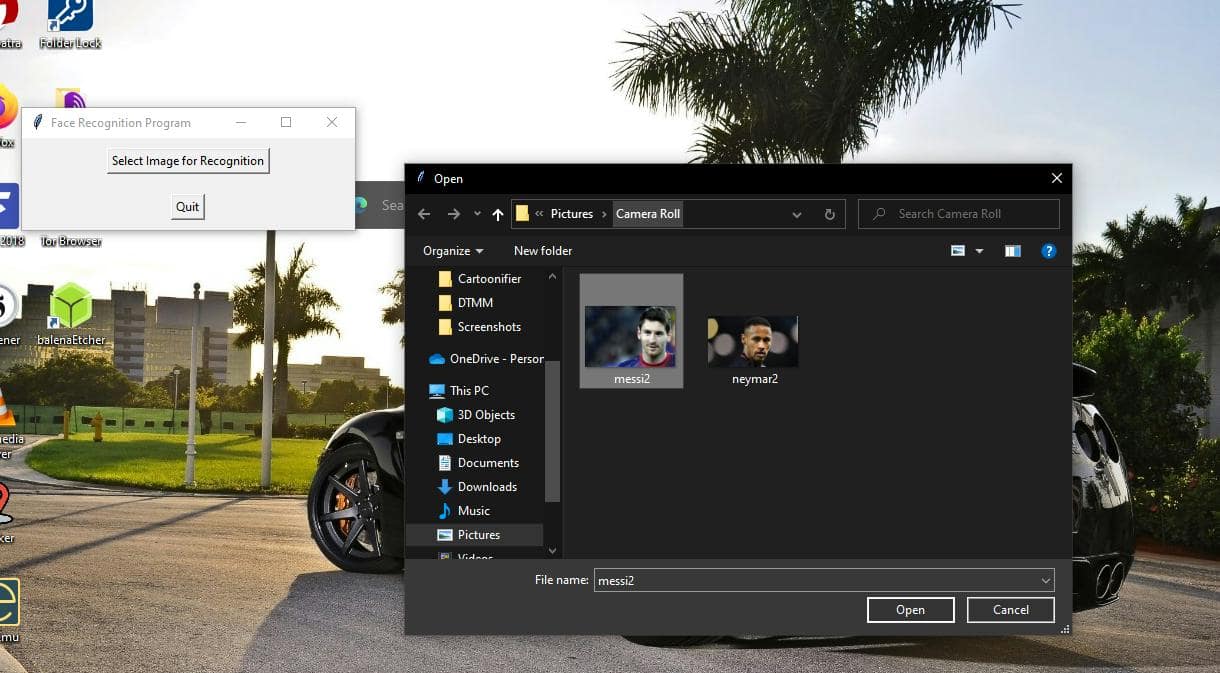Select the balenaEtcher desktop icon
This screenshot has width=1220, height=673.
tap(71, 314)
